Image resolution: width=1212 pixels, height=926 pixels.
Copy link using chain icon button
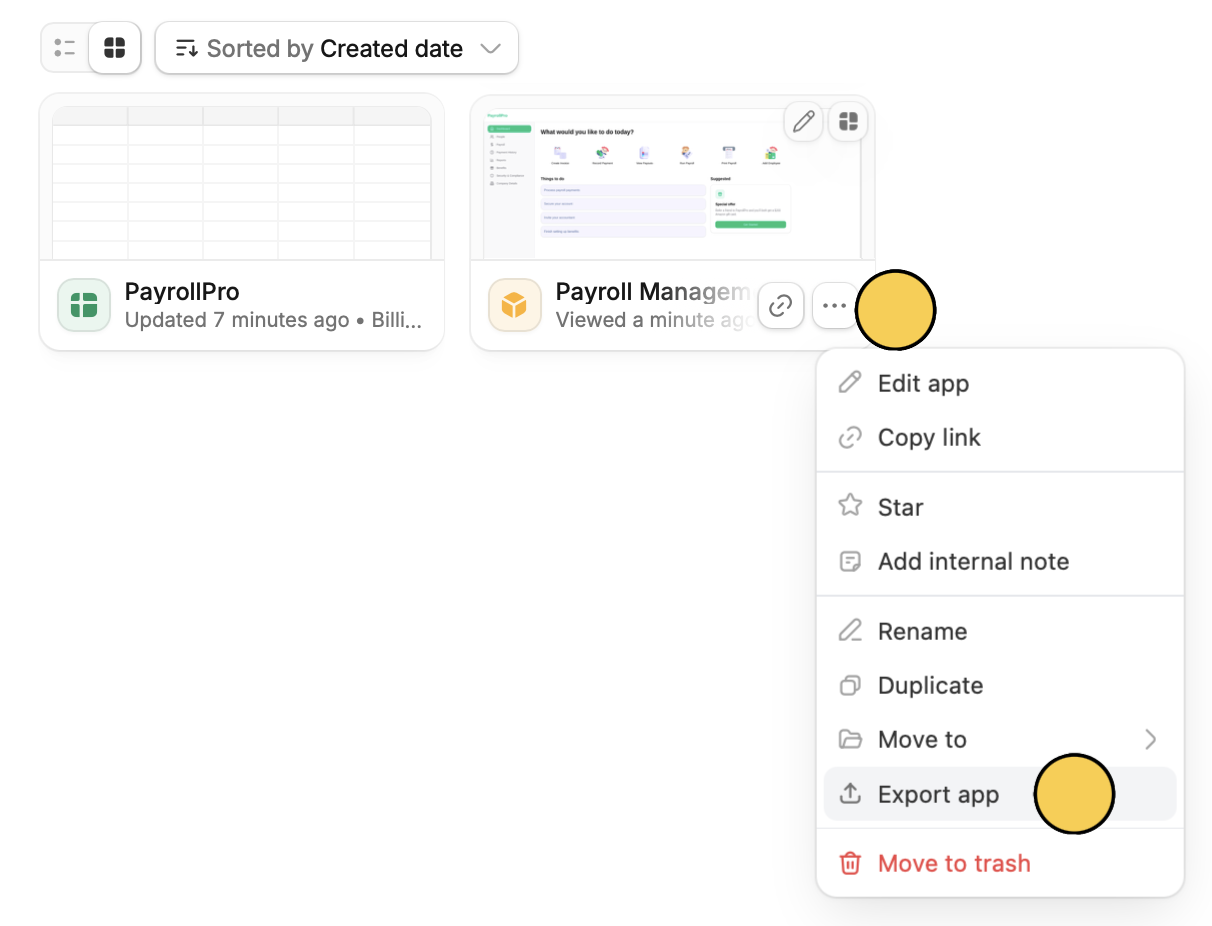[781, 305]
